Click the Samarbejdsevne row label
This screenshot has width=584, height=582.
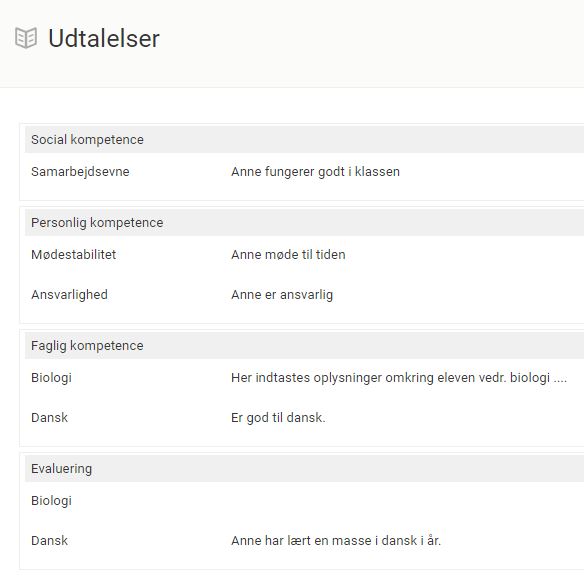[x=80, y=172]
